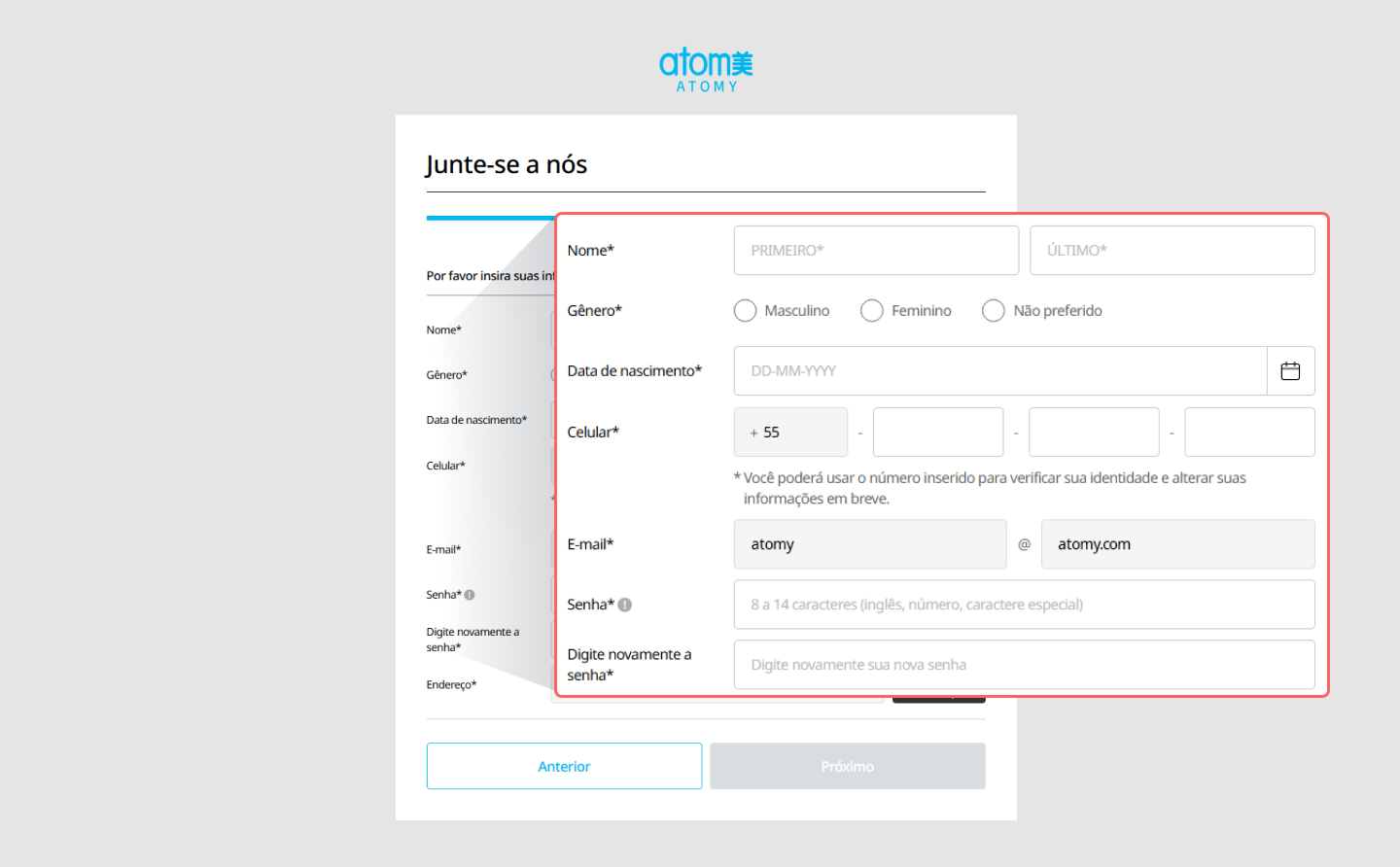The image size is (1400, 867).
Task: Choose the Feminino radio button
Action: [872, 311]
